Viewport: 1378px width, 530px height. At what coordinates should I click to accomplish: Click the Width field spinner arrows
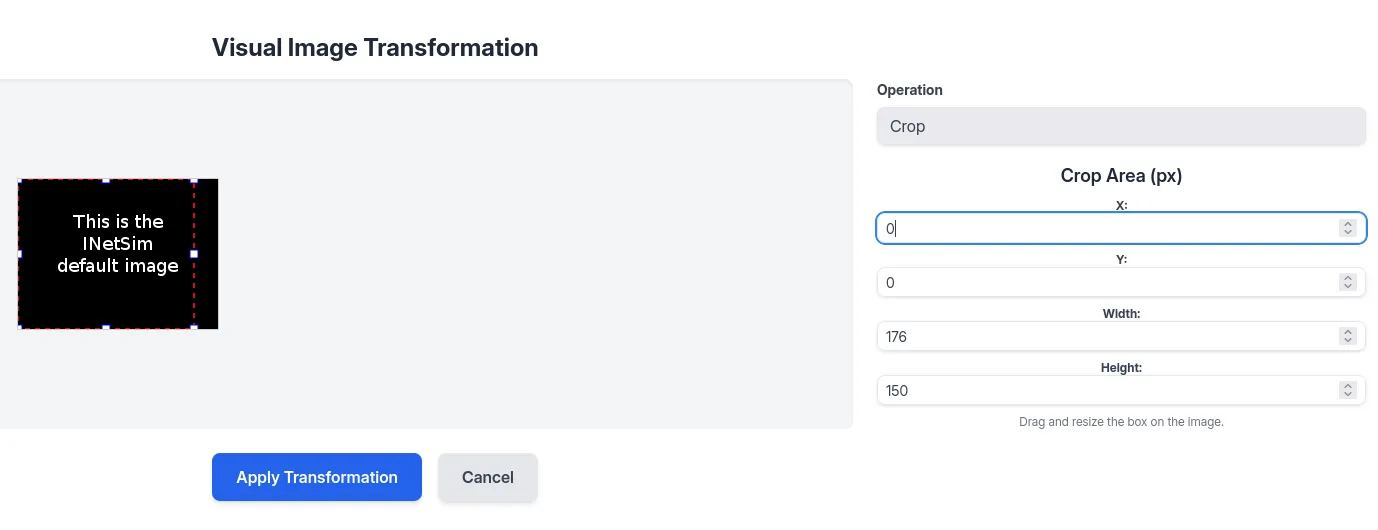click(x=1347, y=337)
